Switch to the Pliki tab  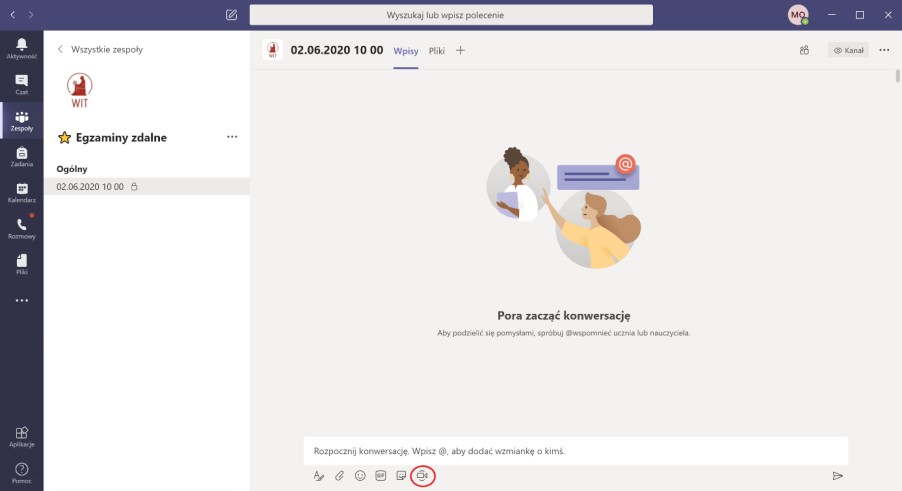pos(437,51)
